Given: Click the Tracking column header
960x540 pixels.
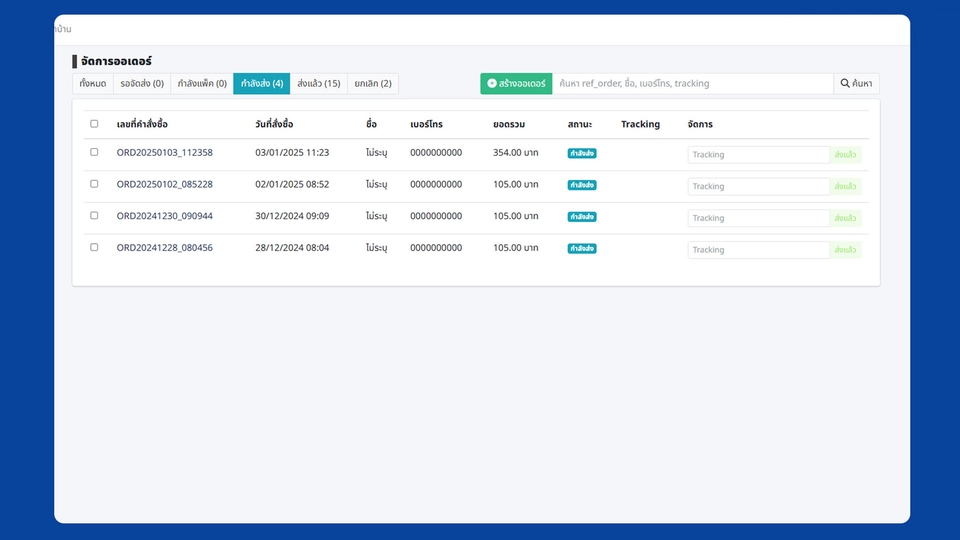Looking at the screenshot, I should 640,124.
